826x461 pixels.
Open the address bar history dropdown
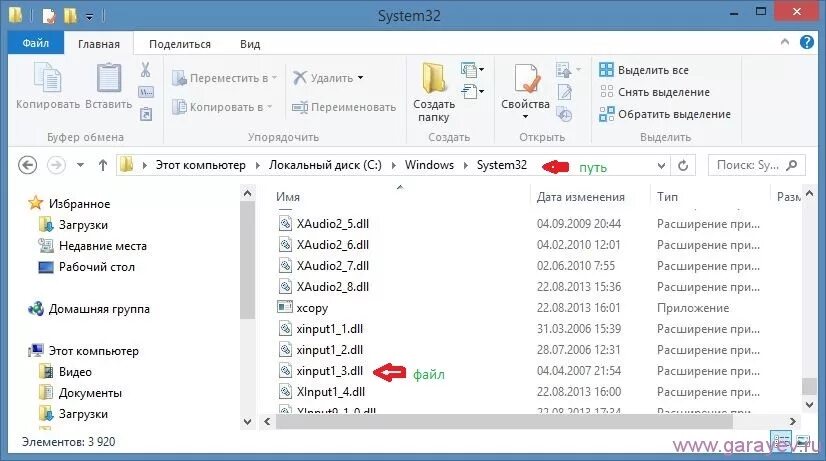pos(661,166)
